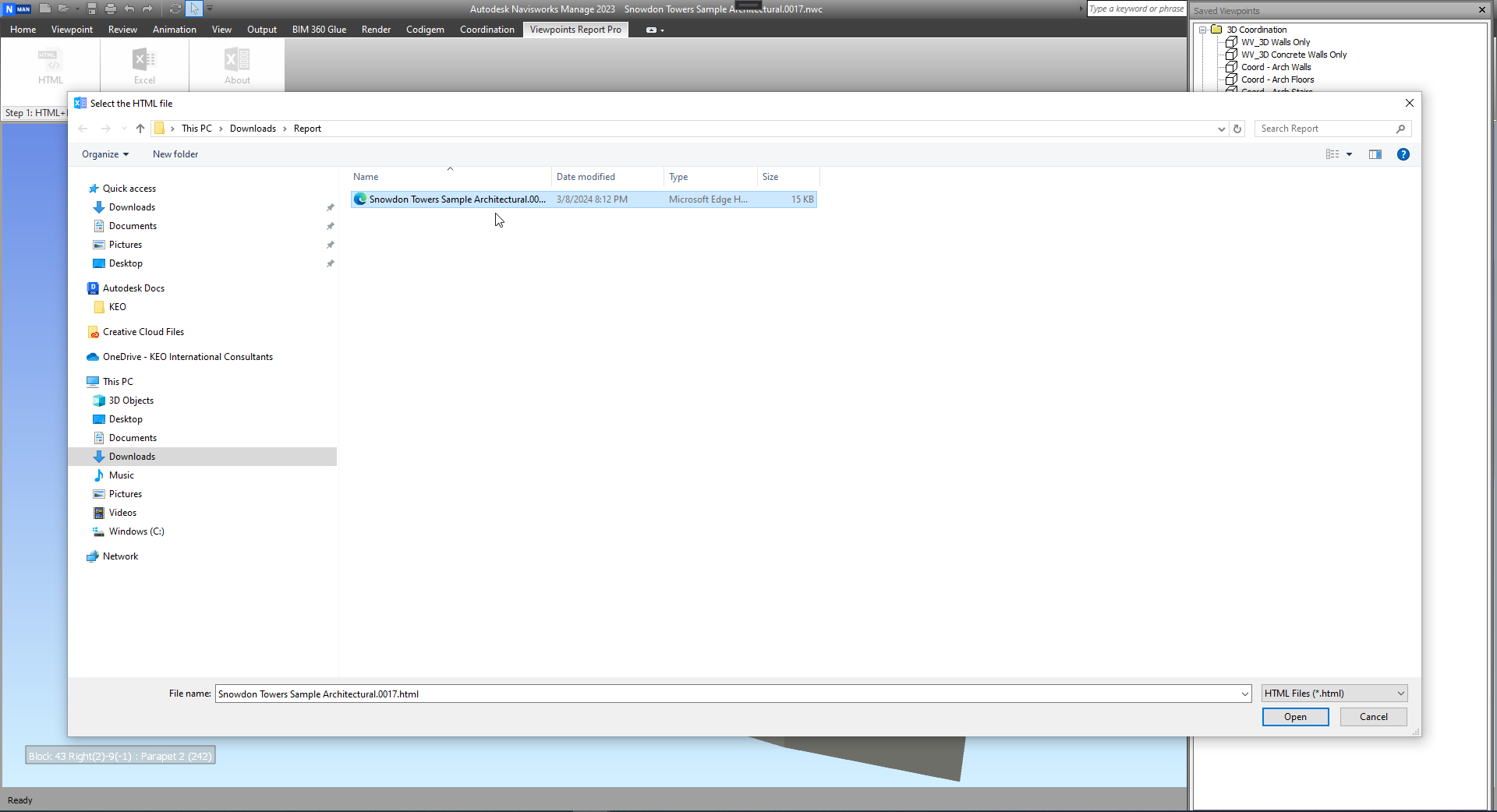
Task: Click the Open folder icon in quick access toolbar
Action: (63, 9)
